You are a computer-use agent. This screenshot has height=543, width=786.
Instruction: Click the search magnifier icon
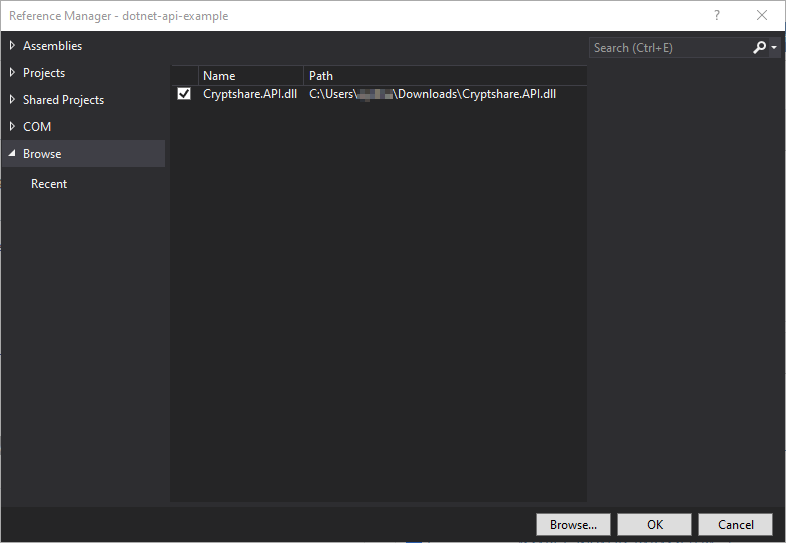[760, 48]
